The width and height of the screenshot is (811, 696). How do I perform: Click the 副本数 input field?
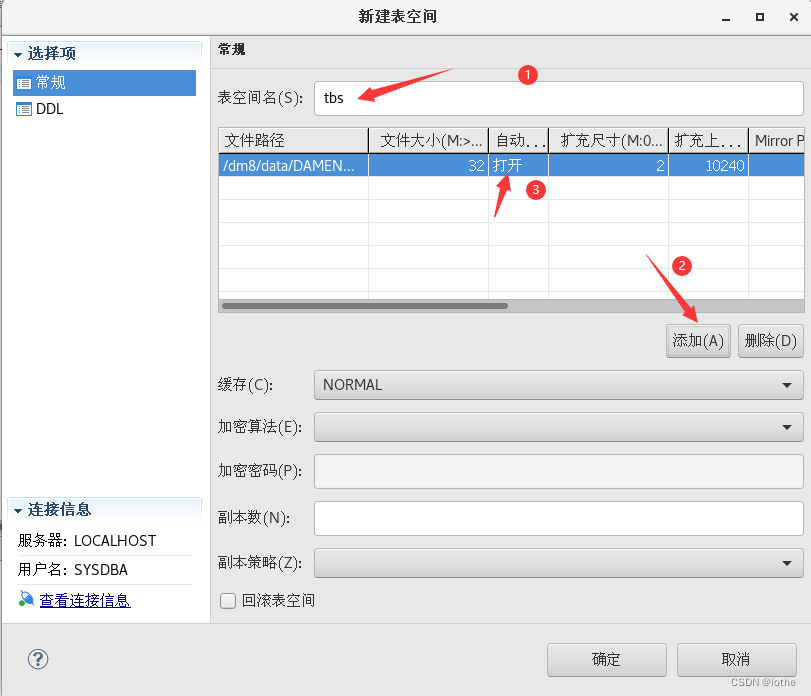tap(558, 518)
